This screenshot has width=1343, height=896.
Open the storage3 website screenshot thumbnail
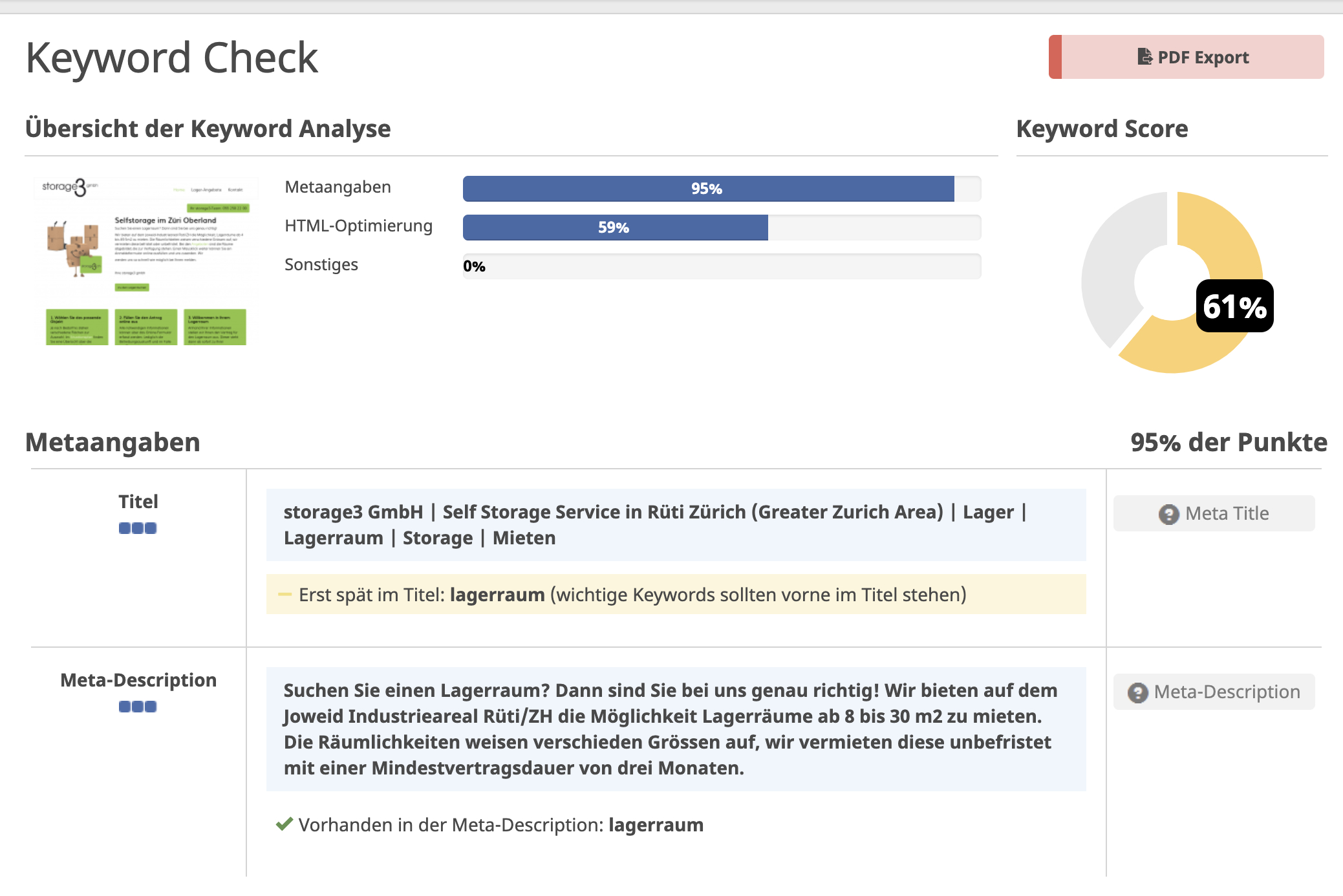point(146,261)
